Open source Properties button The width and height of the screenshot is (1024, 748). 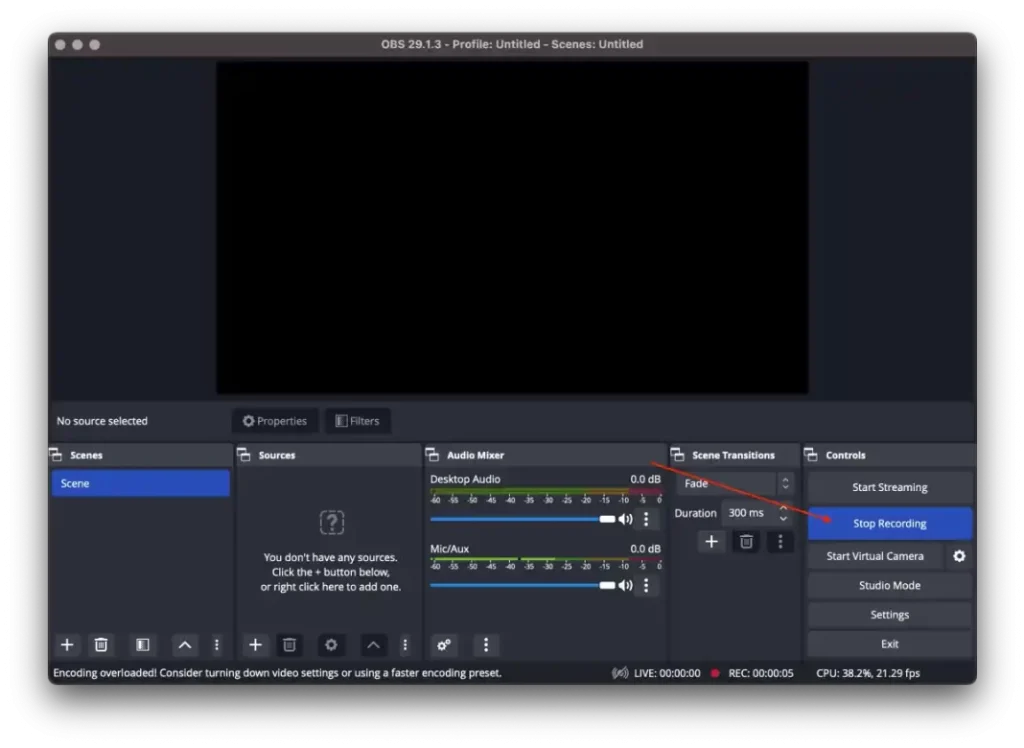coord(275,421)
